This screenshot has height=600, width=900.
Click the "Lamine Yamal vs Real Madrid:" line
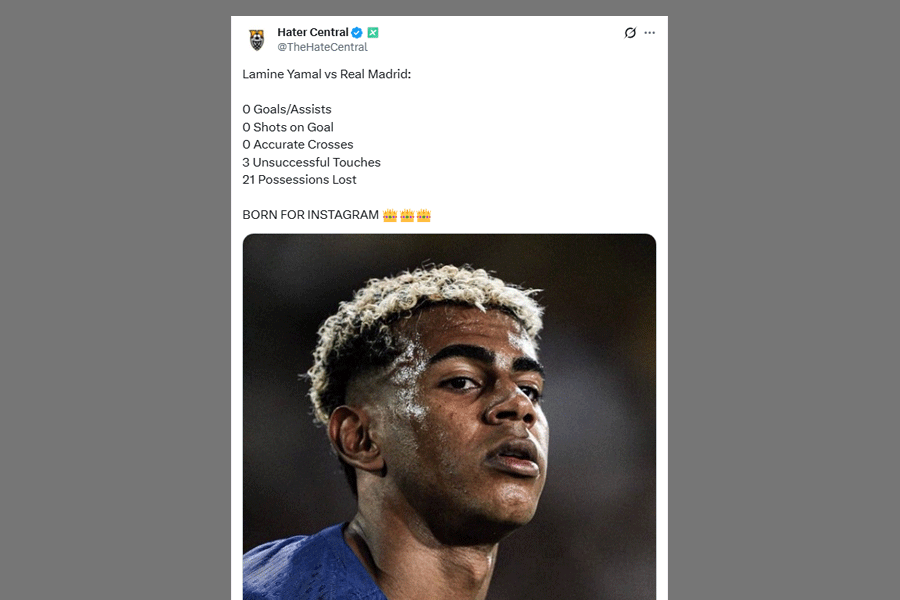326,74
